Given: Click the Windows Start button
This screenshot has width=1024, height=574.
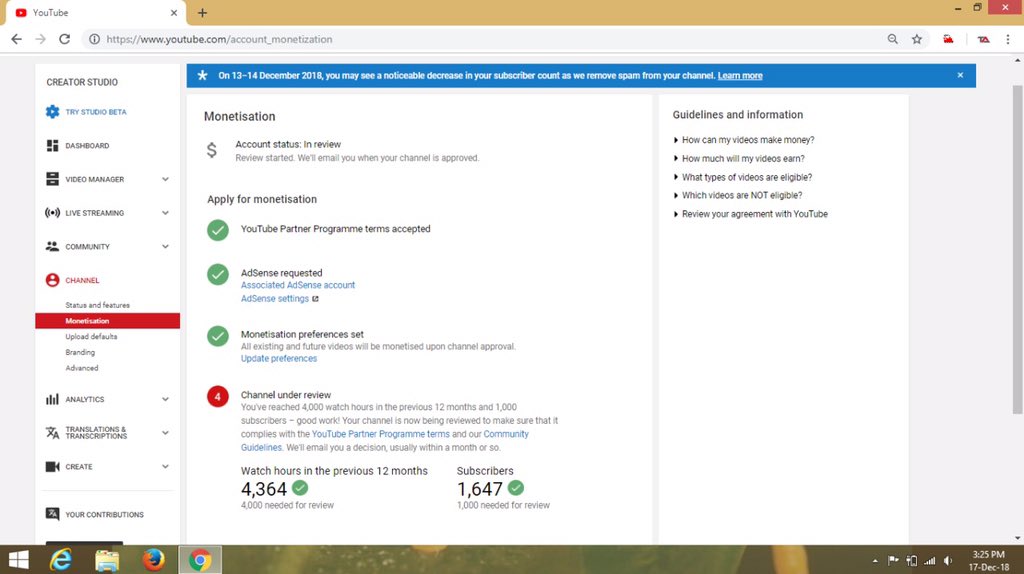Looking at the screenshot, I should pyautogui.click(x=18, y=560).
